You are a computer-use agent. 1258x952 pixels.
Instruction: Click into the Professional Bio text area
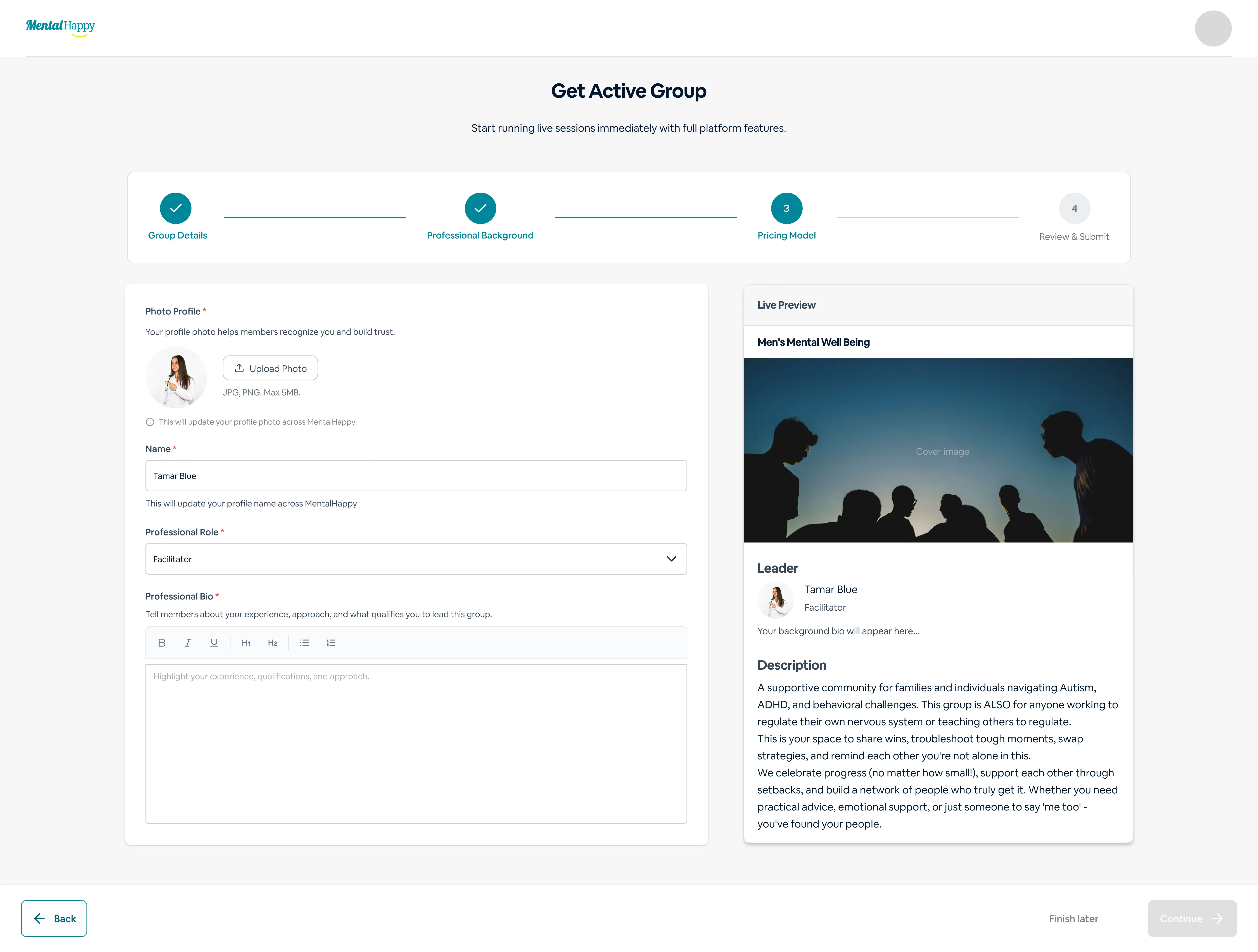(416, 744)
